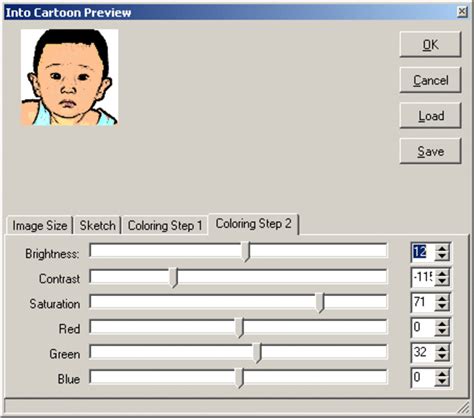This screenshot has width=474, height=418.
Task: Click the Blue slider handle
Action: [239, 378]
